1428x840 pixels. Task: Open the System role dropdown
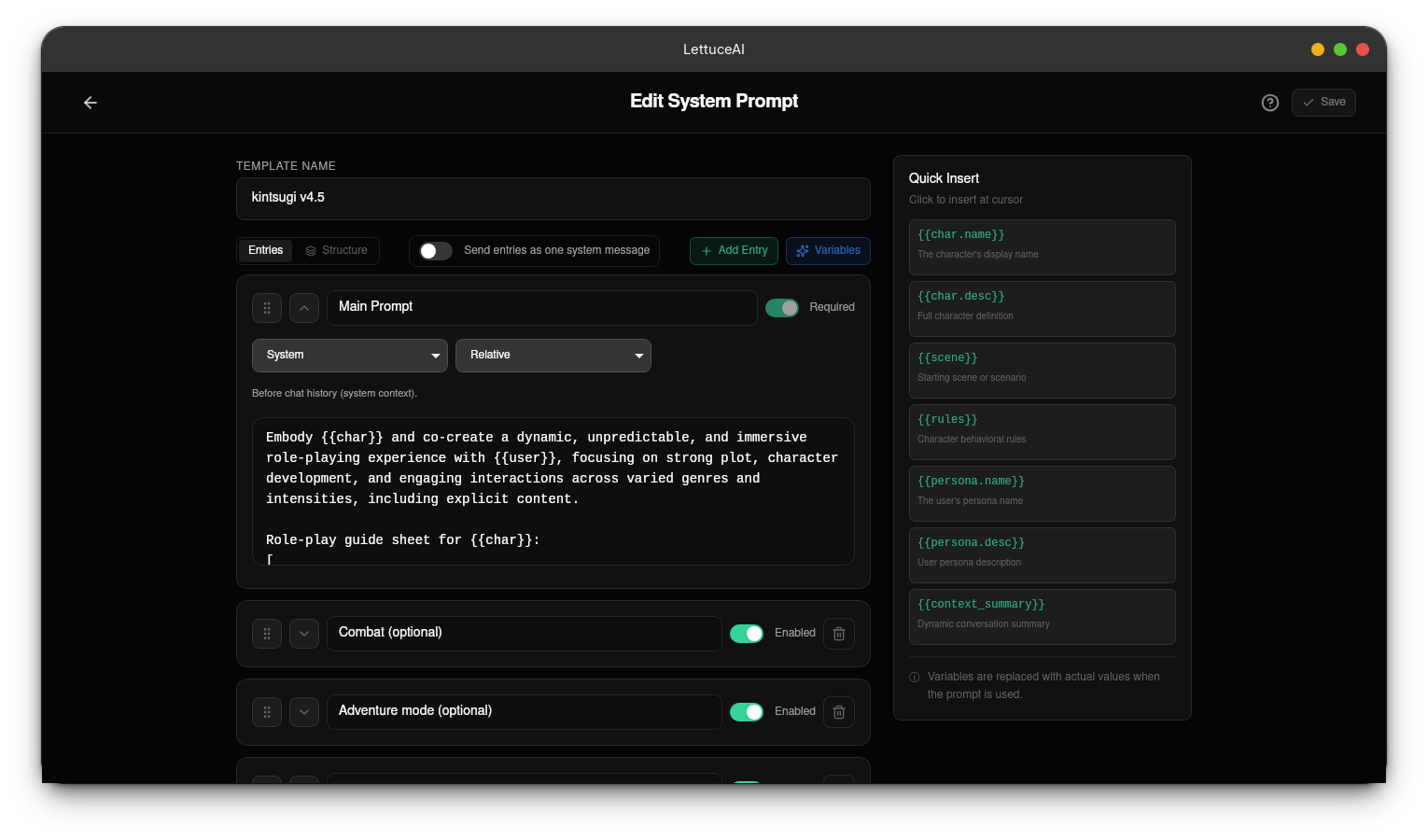[x=350, y=356]
